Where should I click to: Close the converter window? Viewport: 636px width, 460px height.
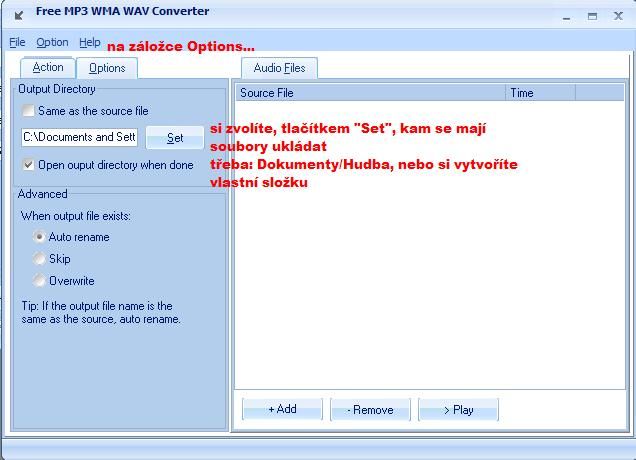(618, 16)
